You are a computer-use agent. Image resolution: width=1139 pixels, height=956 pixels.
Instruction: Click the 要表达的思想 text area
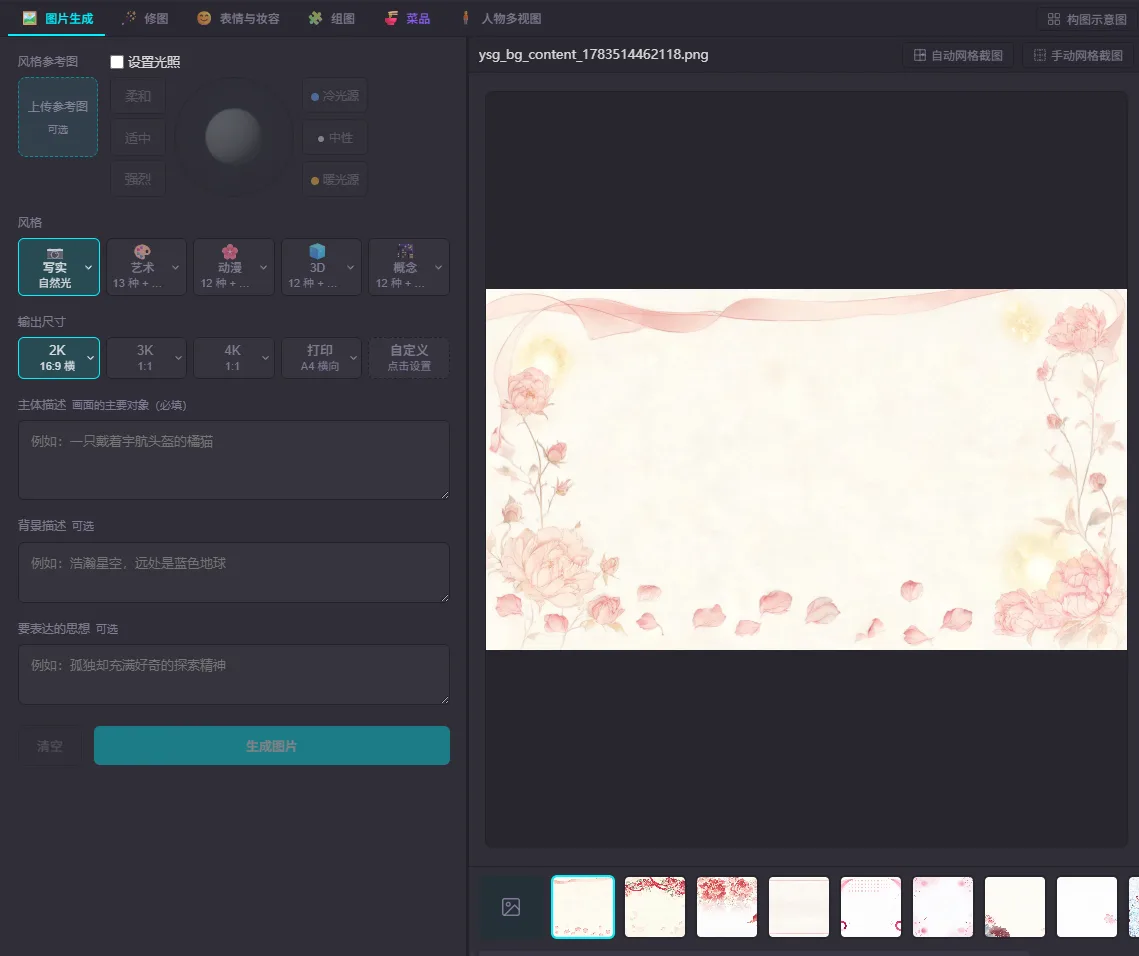[234, 675]
